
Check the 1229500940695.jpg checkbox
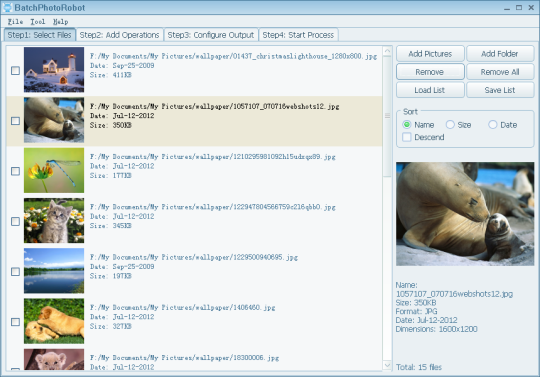[15, 272]
